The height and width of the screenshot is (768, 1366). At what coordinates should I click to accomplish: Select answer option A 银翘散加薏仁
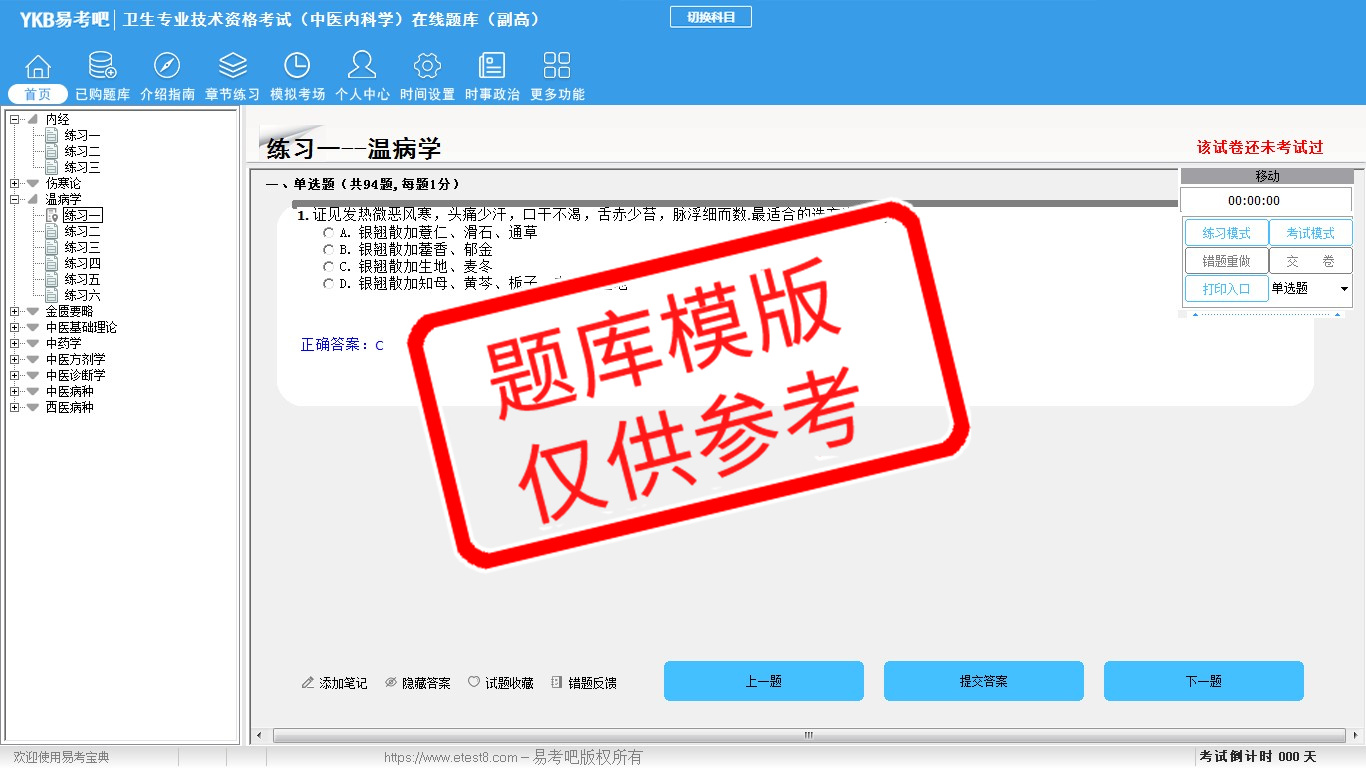[x=329, y=232]
